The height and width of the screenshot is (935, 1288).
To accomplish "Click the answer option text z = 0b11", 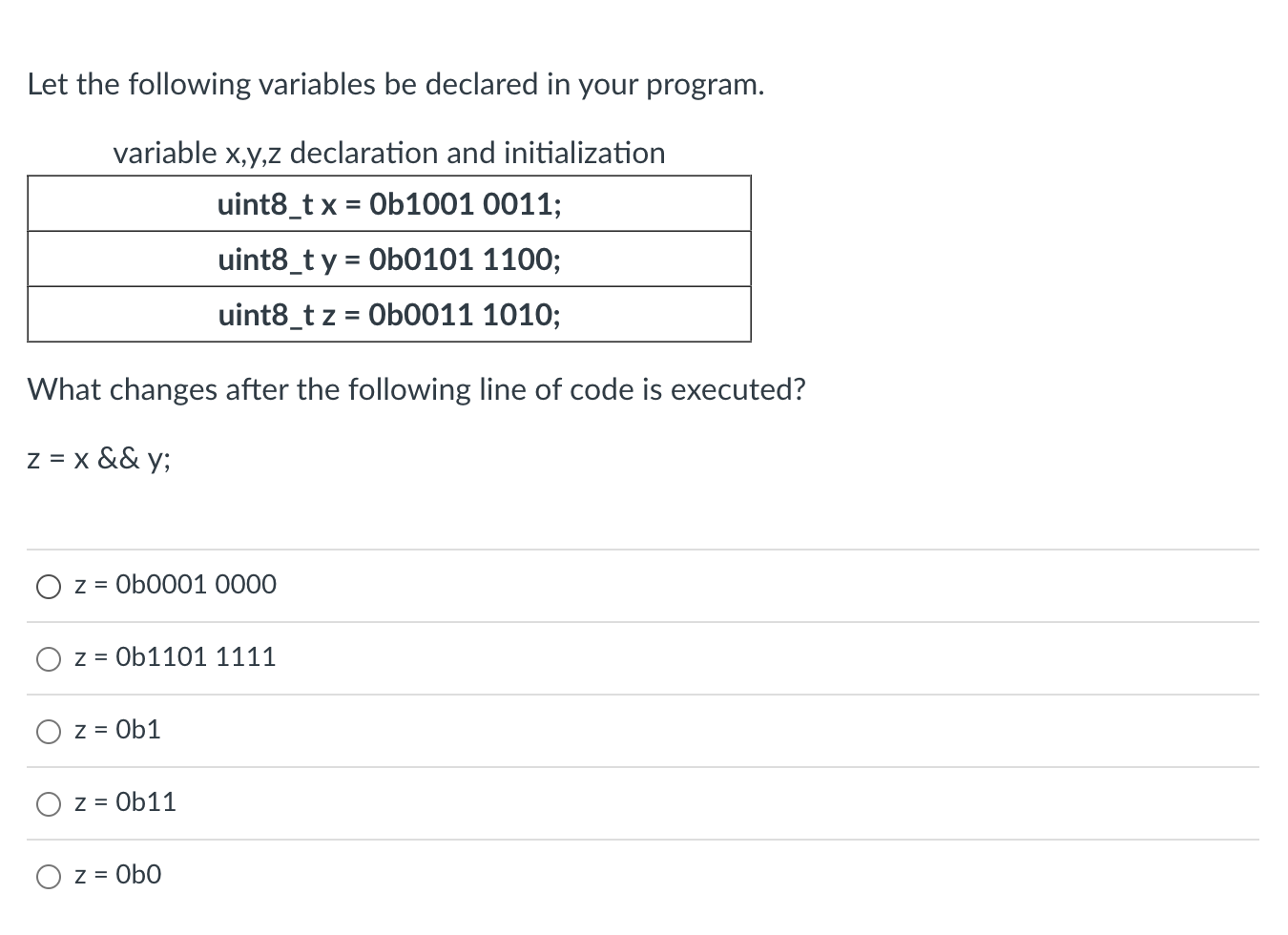I will (x=125, y=802).
